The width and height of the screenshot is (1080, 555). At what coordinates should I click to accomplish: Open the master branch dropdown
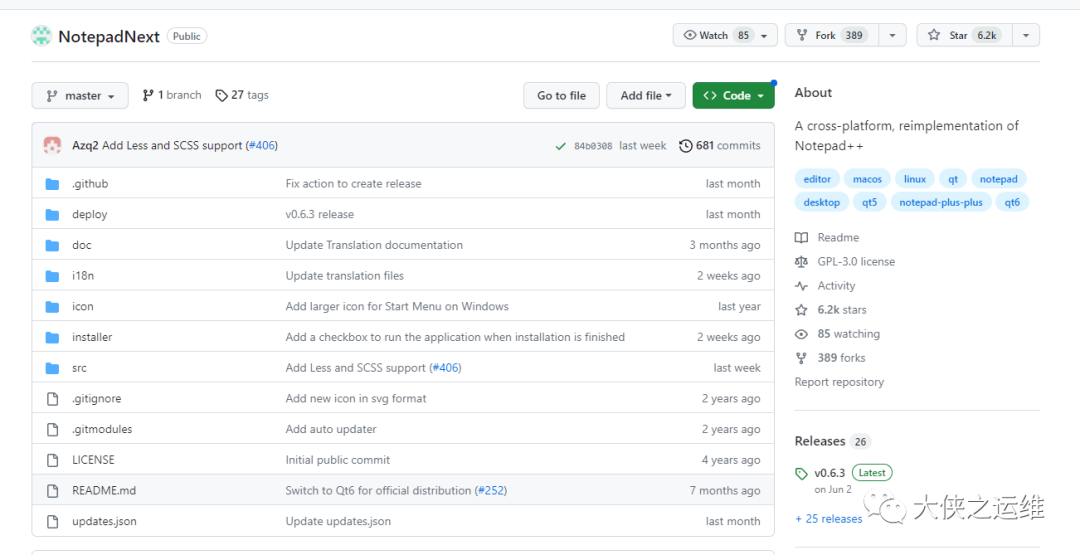[80, 96]
